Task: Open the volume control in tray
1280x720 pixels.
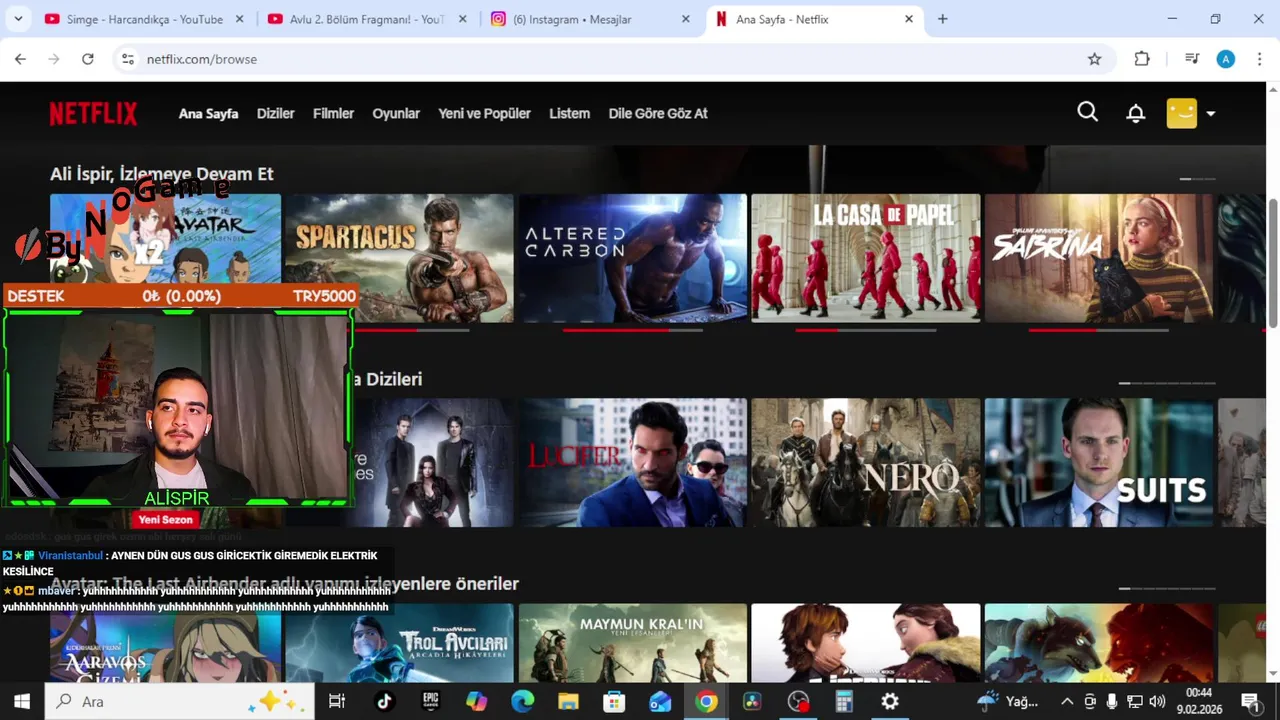Action: click(x=1157, y=701)
